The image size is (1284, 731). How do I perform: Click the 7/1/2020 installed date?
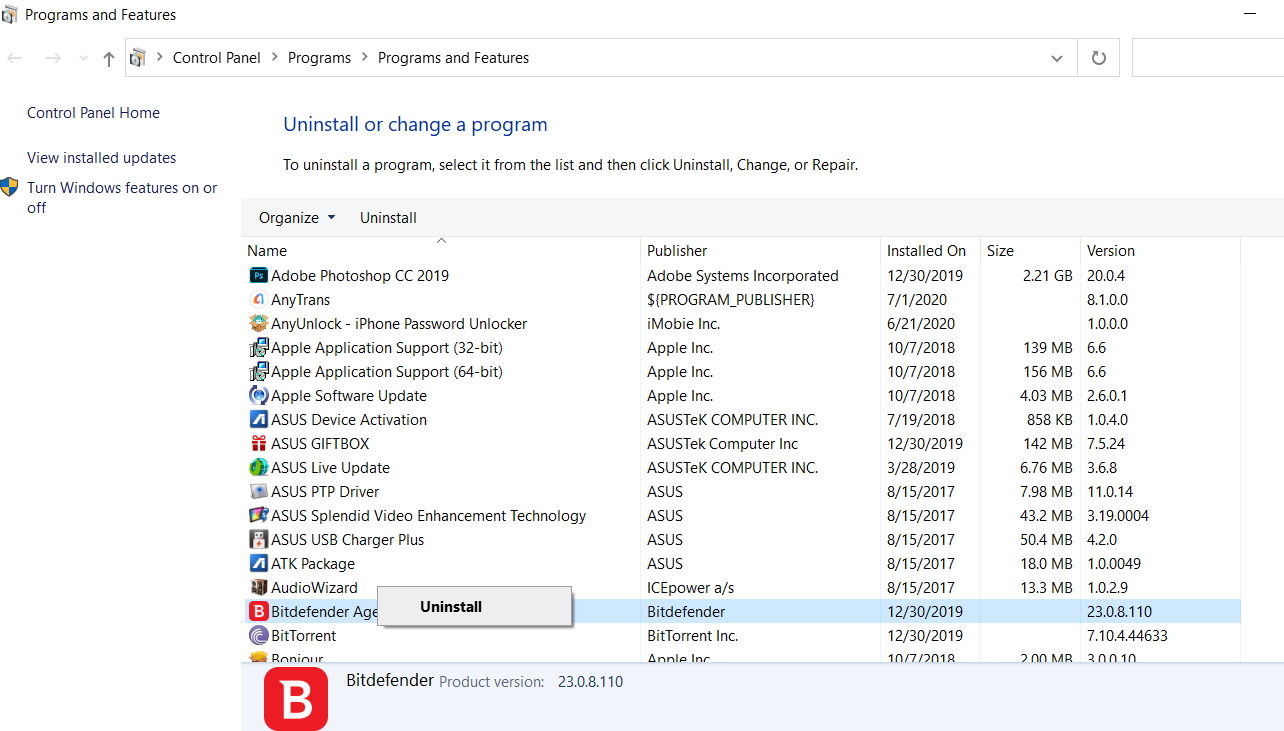(x=917, y=300)
